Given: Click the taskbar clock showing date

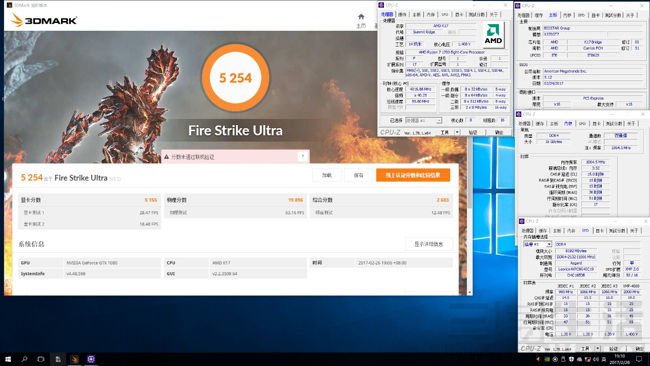Looking at the screenshot, I should pyautogui.click(x=619, y=359).
